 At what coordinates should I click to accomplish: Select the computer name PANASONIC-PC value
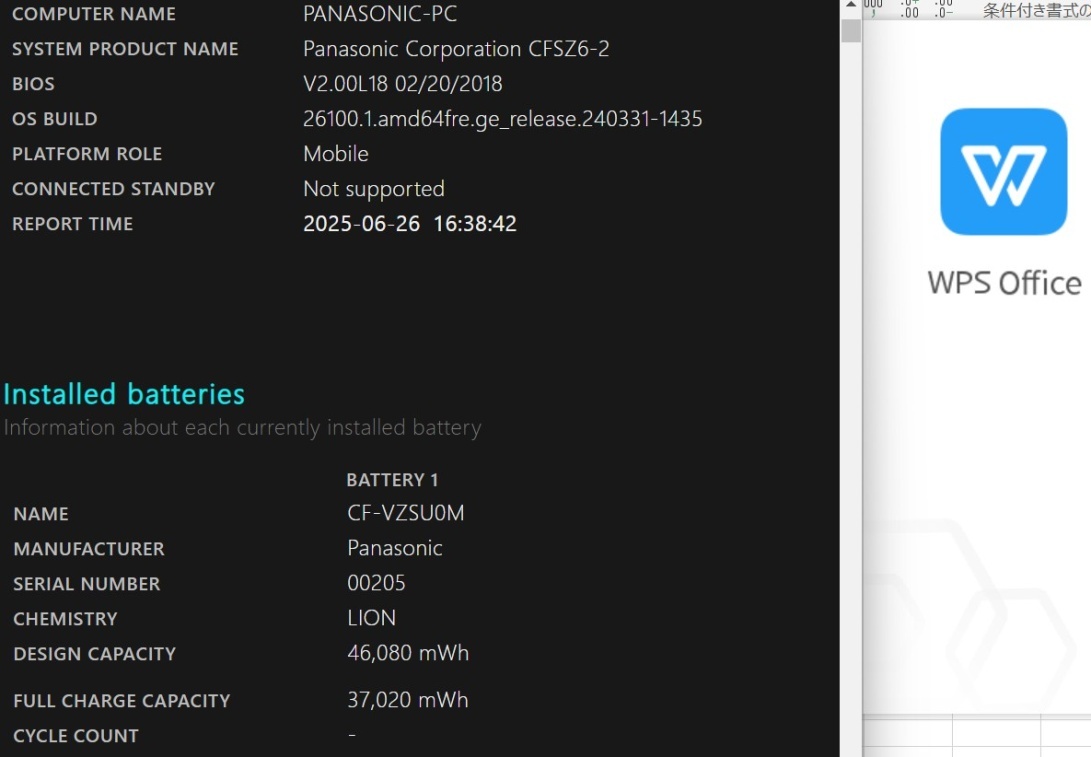pos(380,13)
